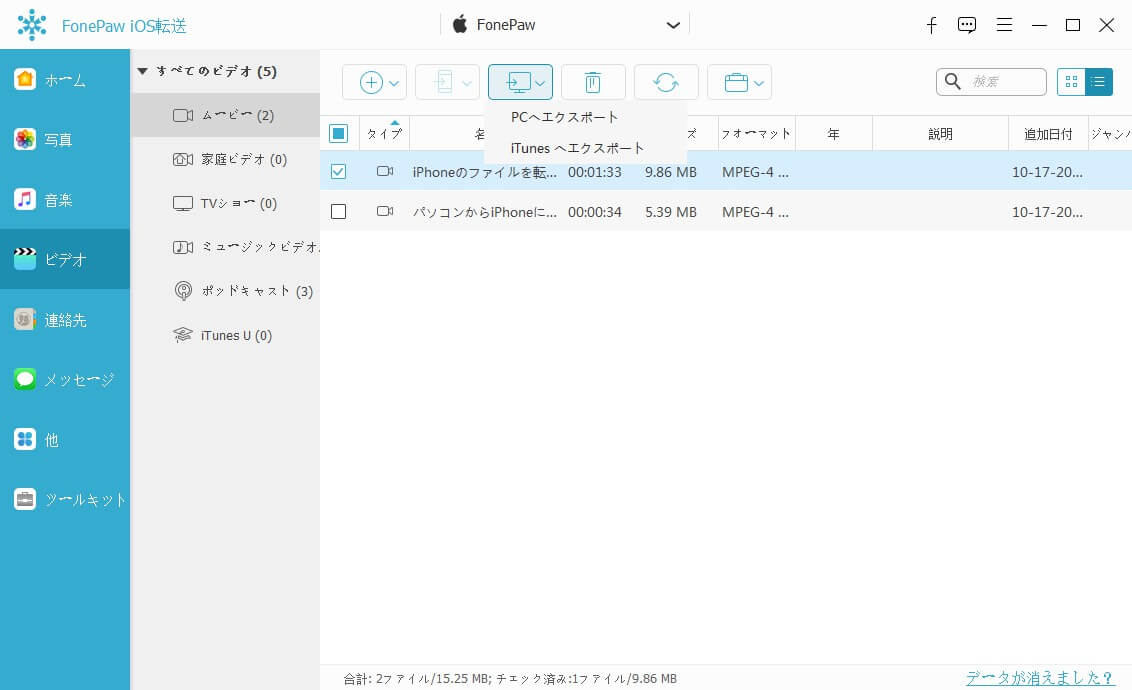Select the TVショー (0) category
The height and width of the screenshot is (690, 1132).
[225, 203]
